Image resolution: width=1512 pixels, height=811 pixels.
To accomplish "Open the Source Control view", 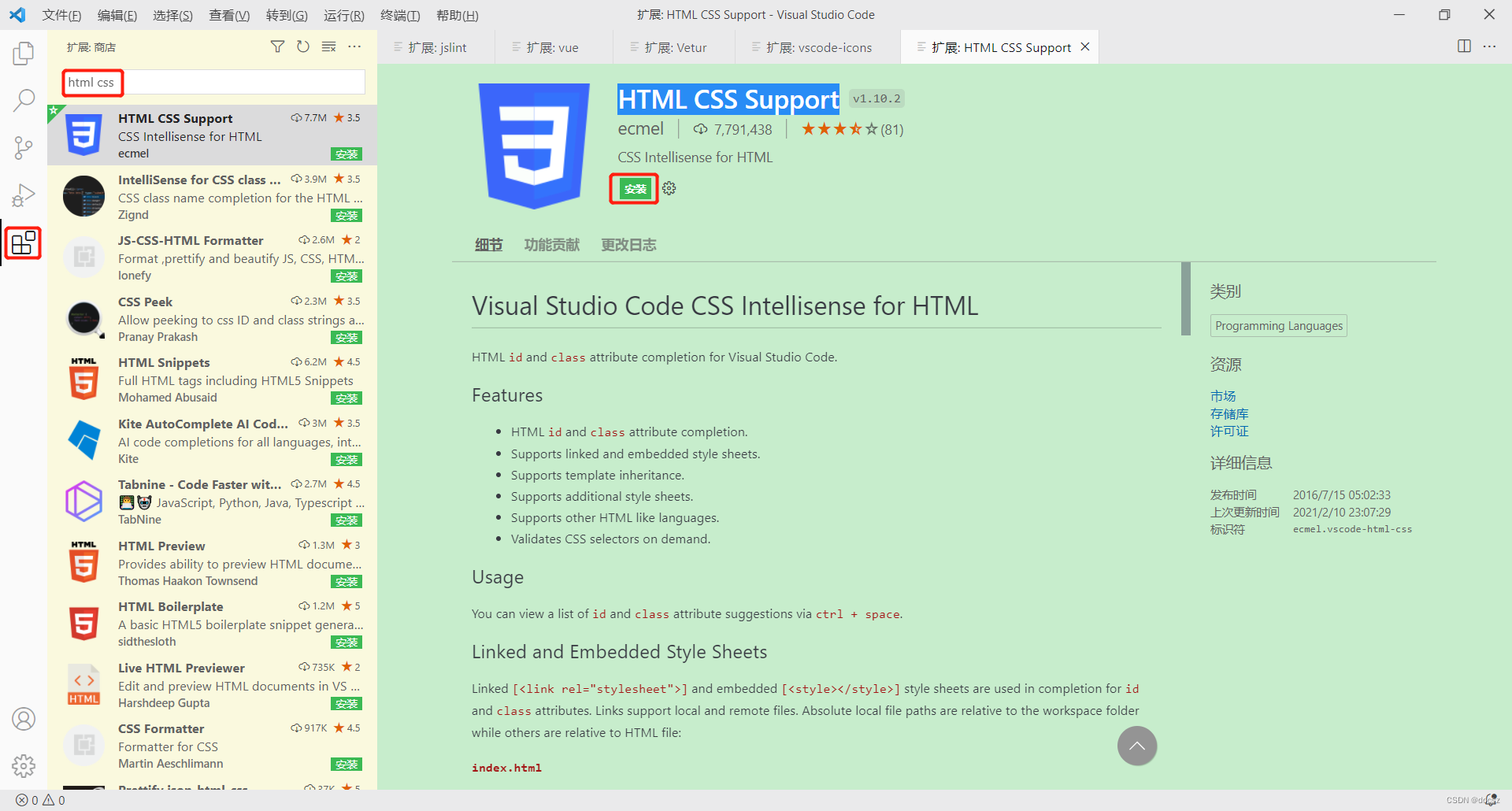I will pyautogui.click(x=24, y=147).
